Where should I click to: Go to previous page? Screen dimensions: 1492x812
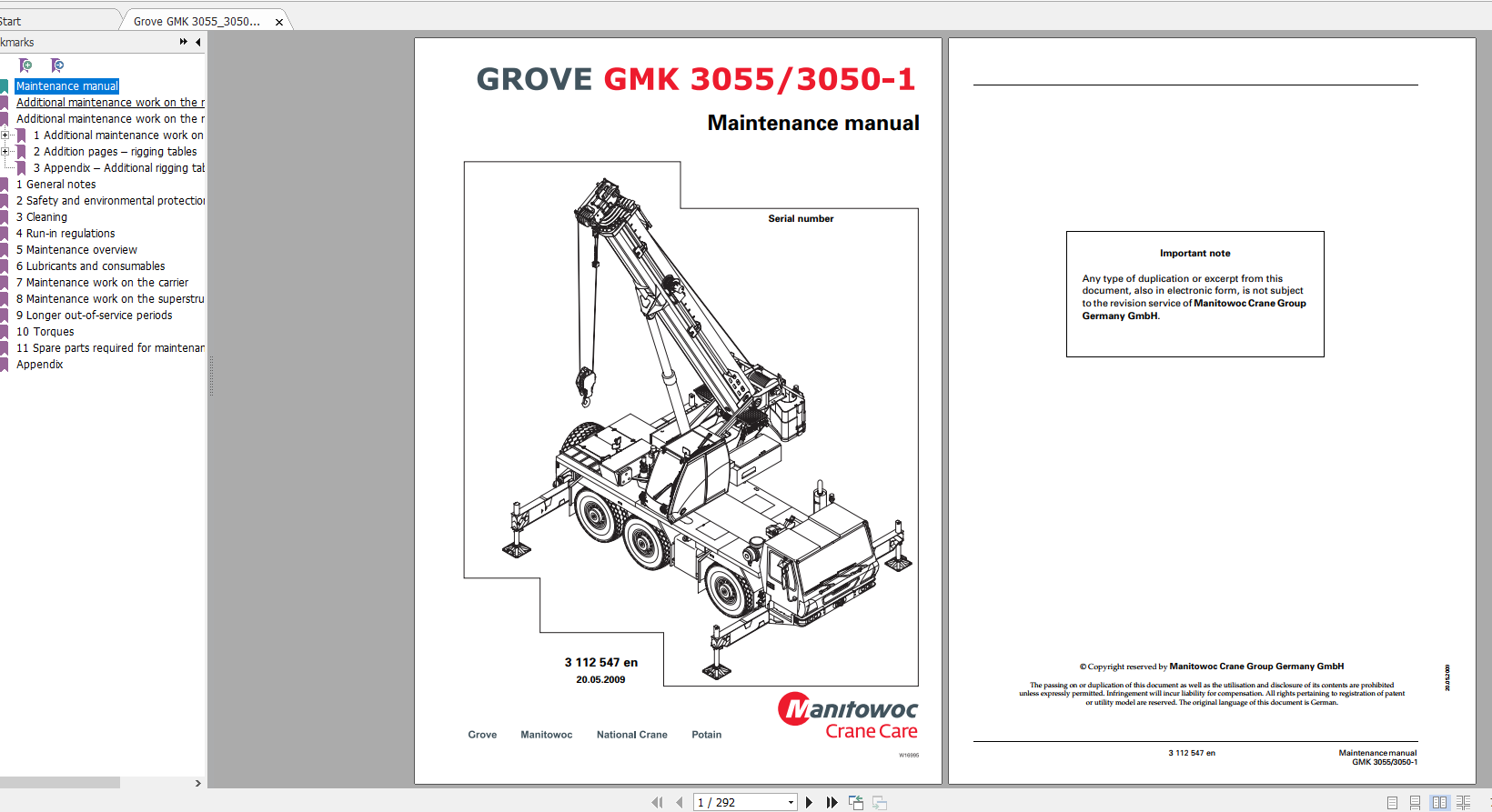[x=680, y=802]
